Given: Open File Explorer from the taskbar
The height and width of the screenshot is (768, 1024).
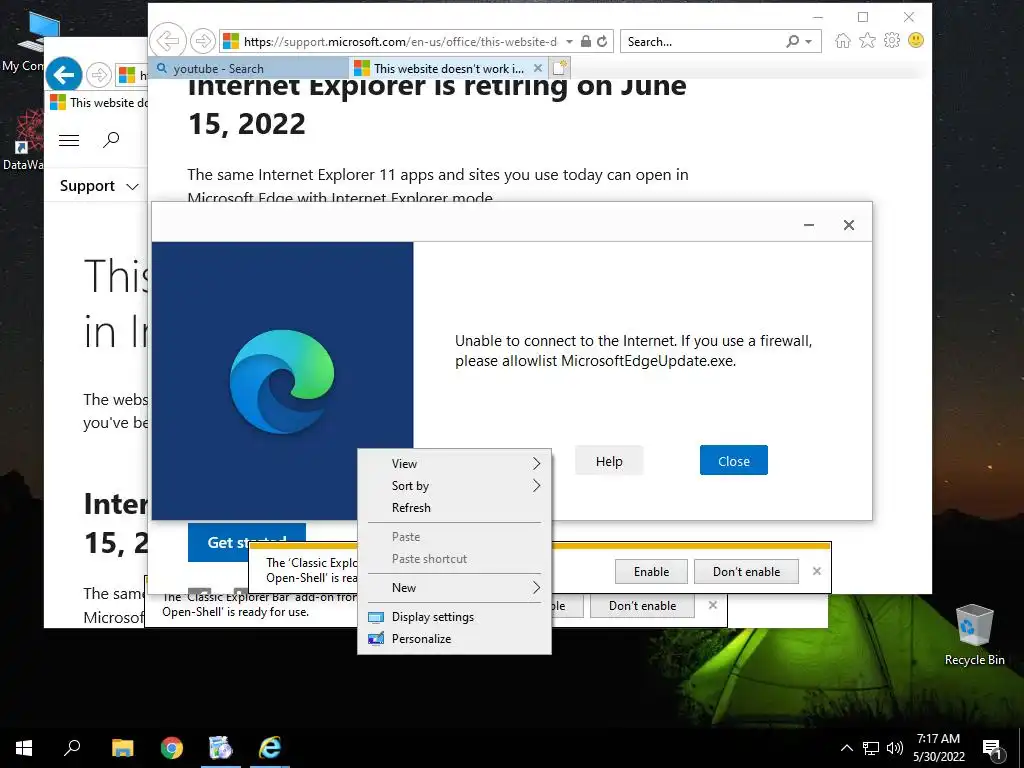Looking at the screenshot, I should [x=122, y=748].
